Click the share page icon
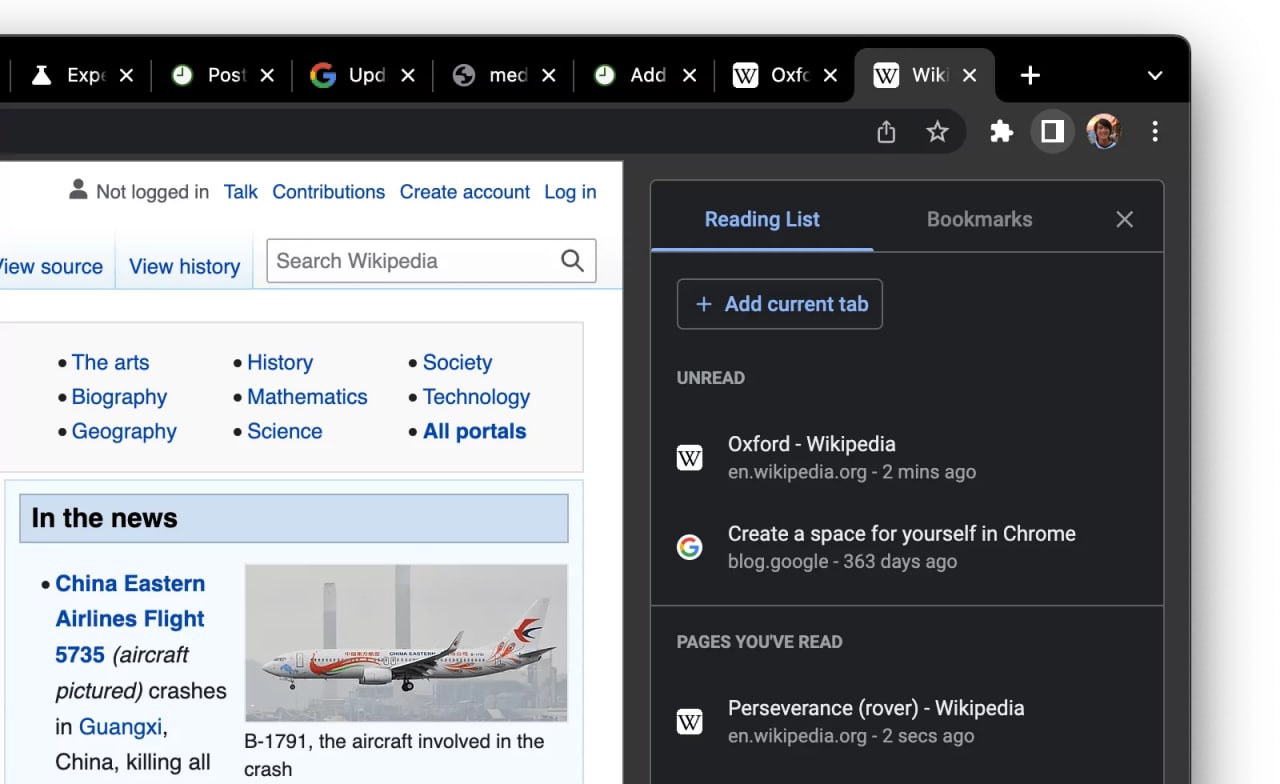This screenshot has height=784, width=1280. [886, 132]
